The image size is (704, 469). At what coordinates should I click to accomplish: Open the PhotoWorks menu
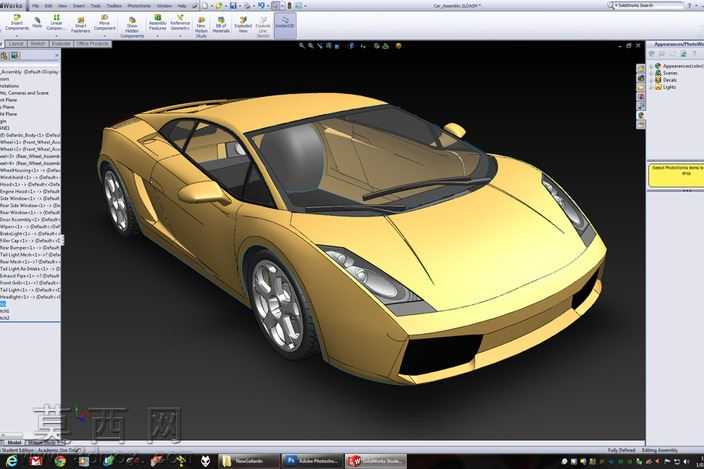tap(139, 6)
